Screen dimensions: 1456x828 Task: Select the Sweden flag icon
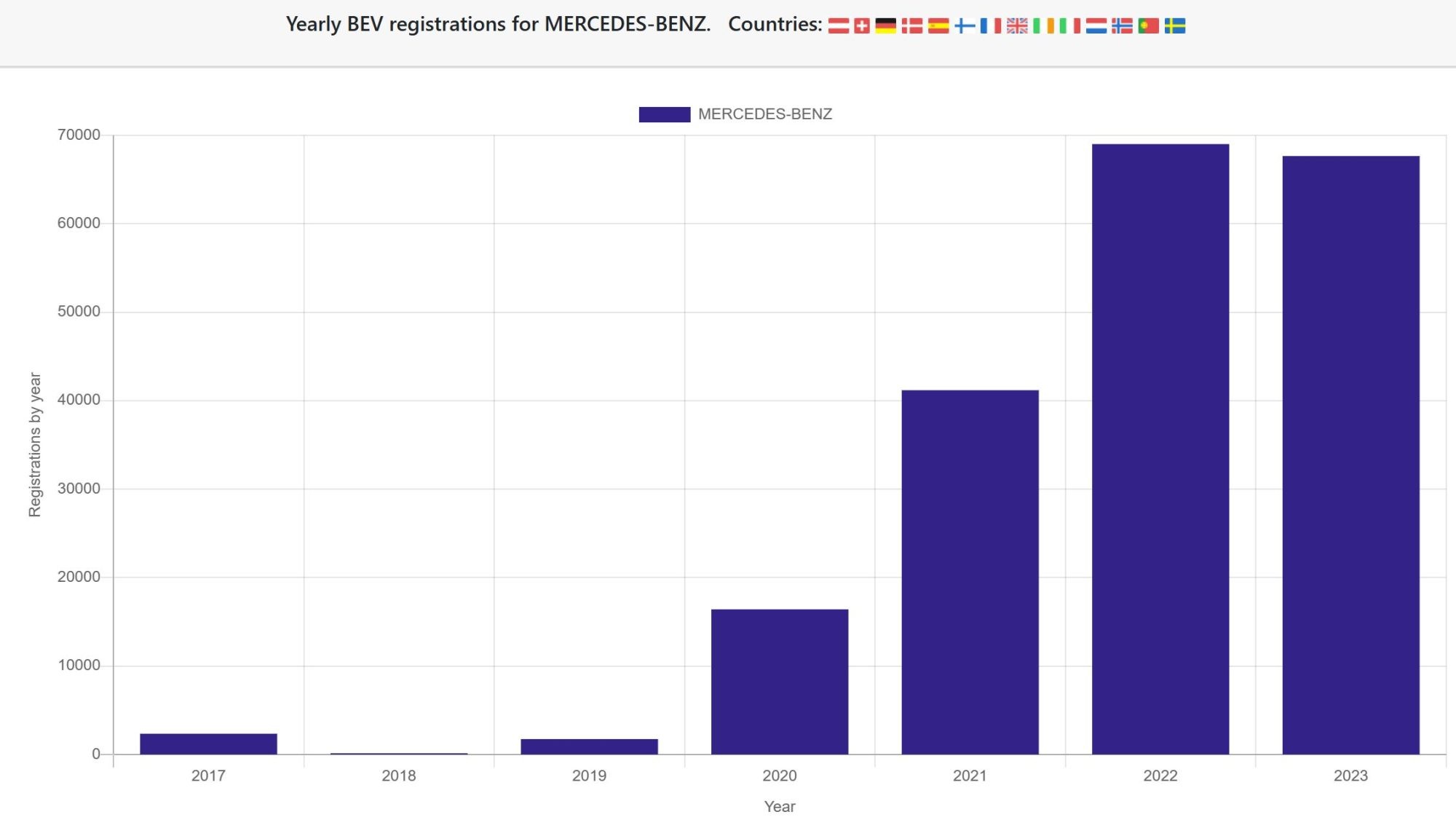[x=1174, y=26]
